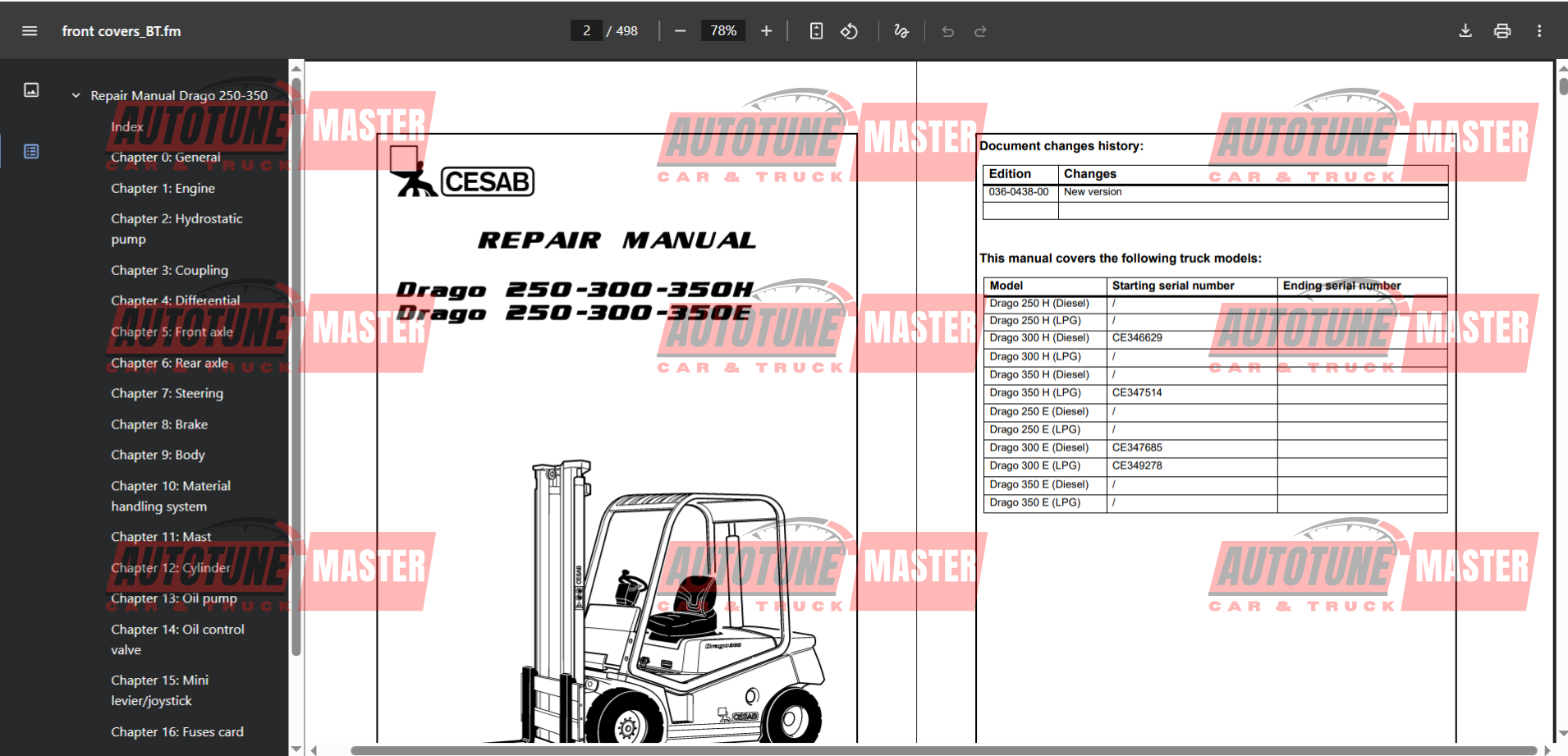Switch to fit-to-page view
The height and width of the screenshot is (756, 1568).
click(x=816, y=30)
